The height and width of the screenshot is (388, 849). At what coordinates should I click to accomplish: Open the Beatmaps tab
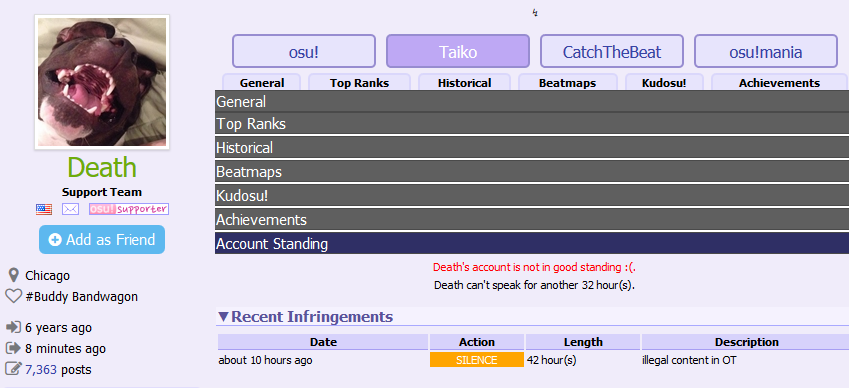point(567,82)
